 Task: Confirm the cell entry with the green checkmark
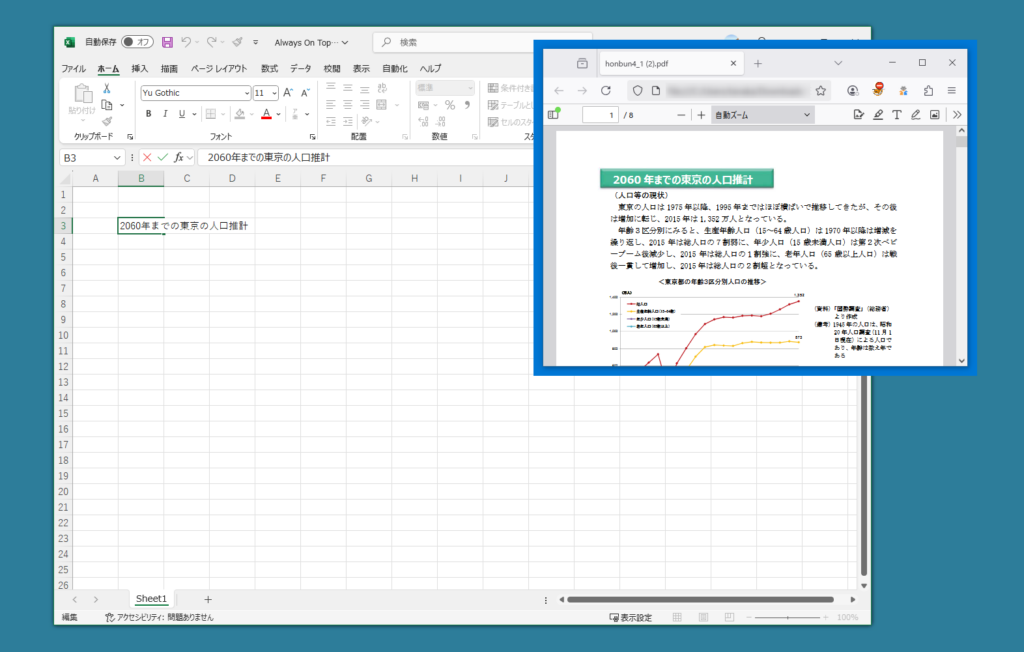click(163, 157)
